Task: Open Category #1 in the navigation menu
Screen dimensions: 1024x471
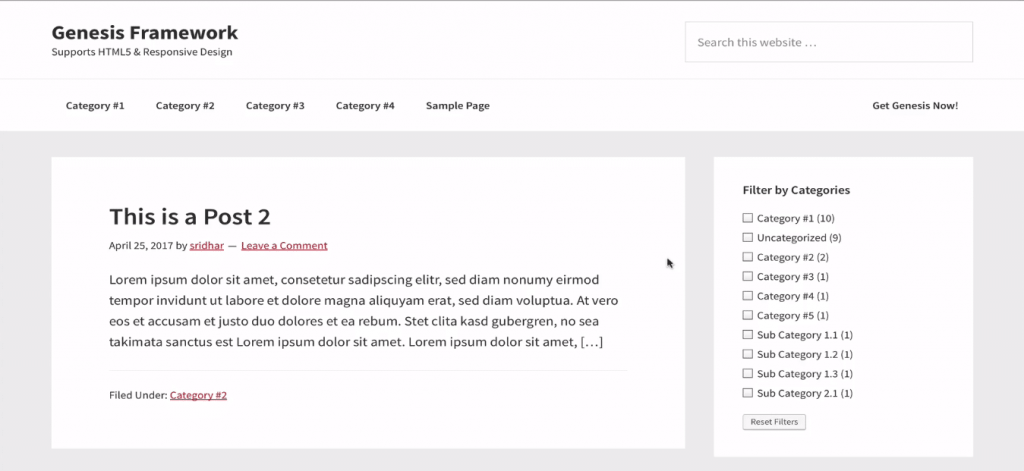Action: (x=95, y=106)
